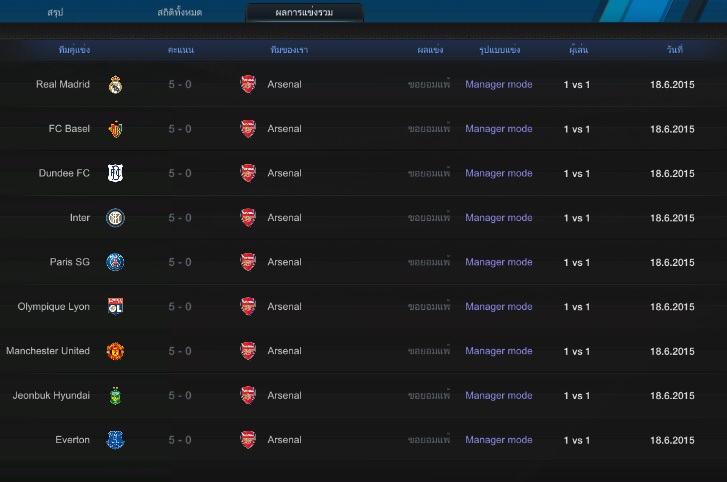Select the Paris SG 5 - 0 score
The image size is (727, 482).
pyautogui.click(x=180, y=262)
